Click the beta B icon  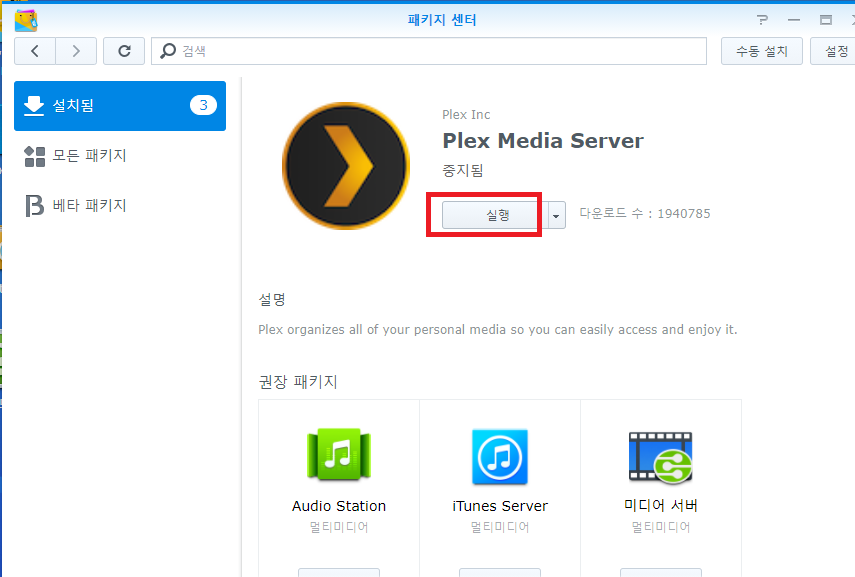34,206
